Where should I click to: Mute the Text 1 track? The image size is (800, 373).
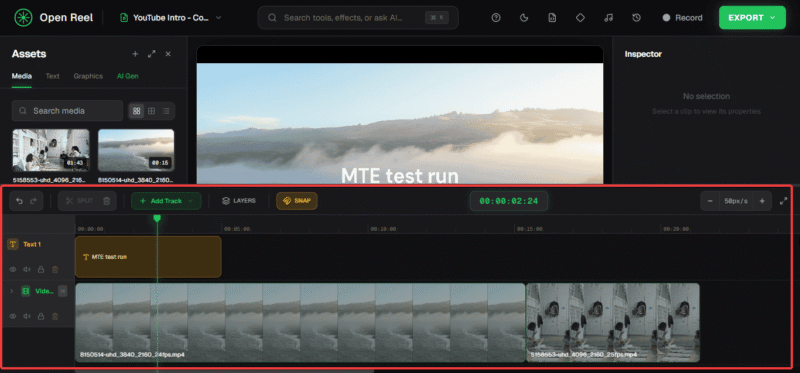(x=27, y=269)
